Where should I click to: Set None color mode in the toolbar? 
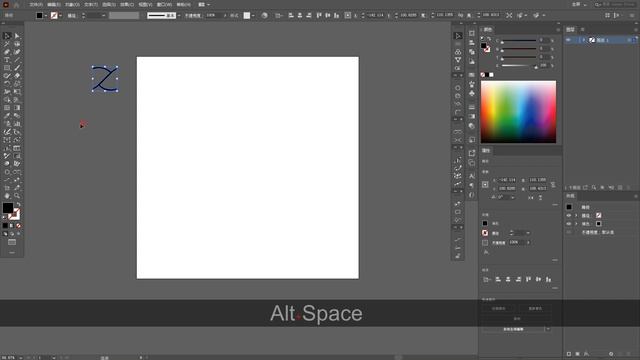click(18, 226)
